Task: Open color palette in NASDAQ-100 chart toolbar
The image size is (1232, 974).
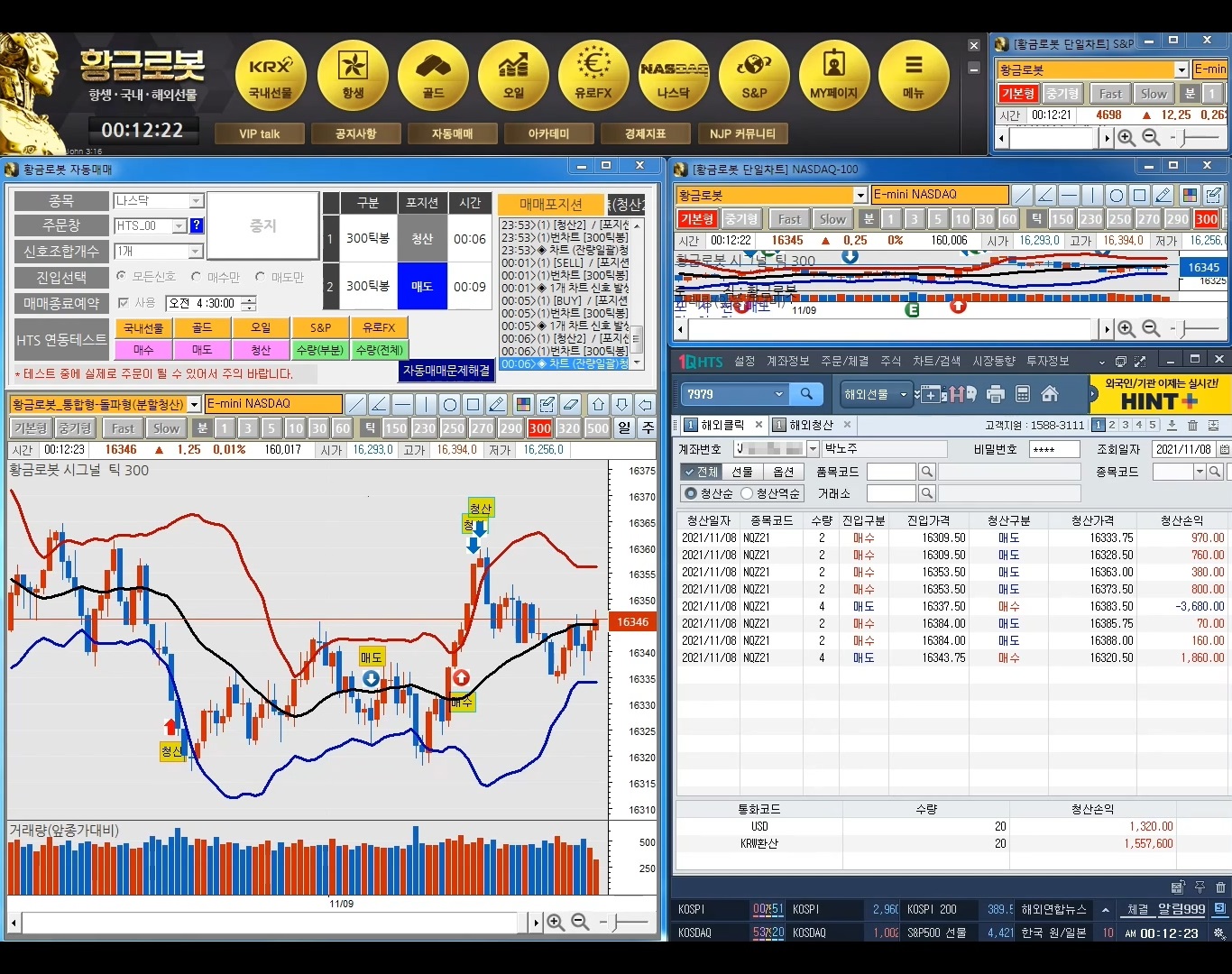Action: point(1190,195)
